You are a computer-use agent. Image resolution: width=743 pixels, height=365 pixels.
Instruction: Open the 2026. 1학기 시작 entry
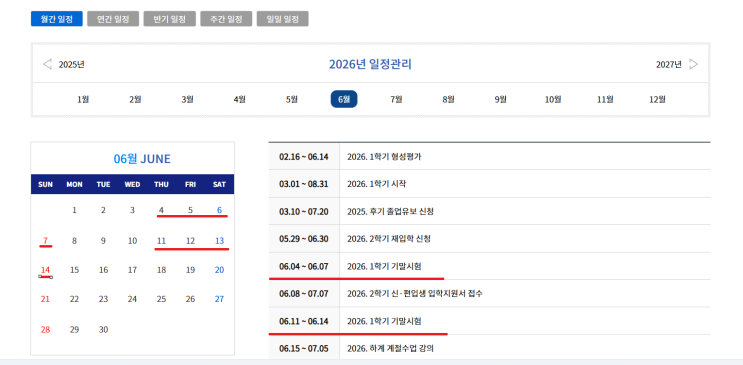coord(376,184)
